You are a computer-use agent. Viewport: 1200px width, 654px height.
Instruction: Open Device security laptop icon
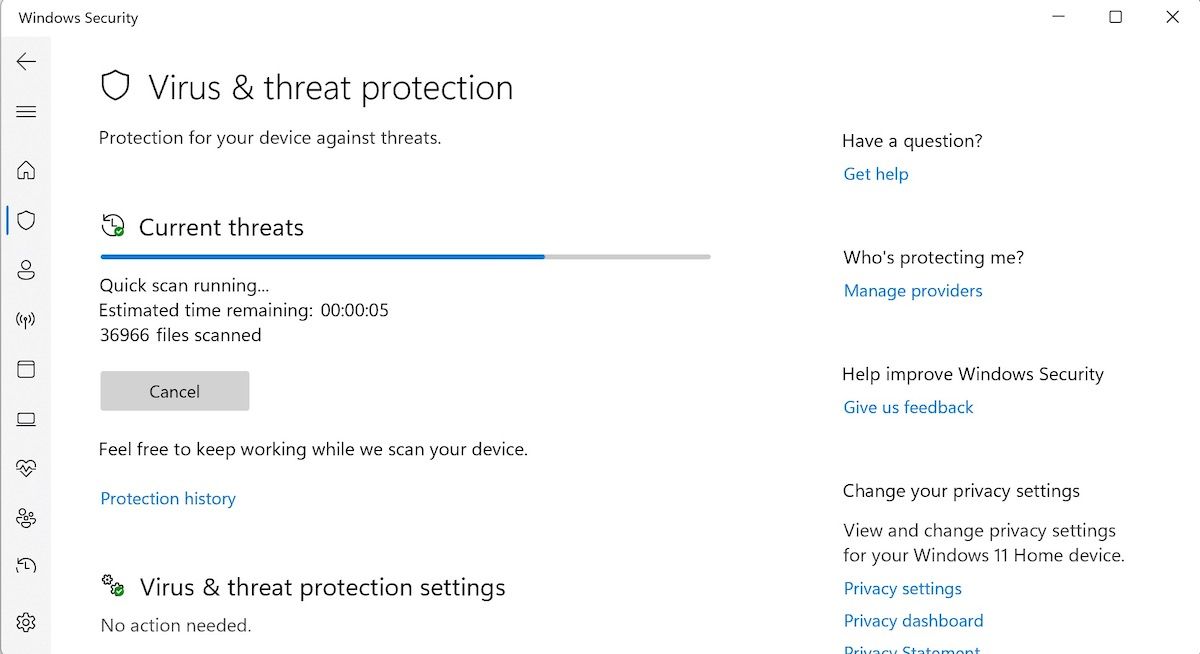[26, 419]
